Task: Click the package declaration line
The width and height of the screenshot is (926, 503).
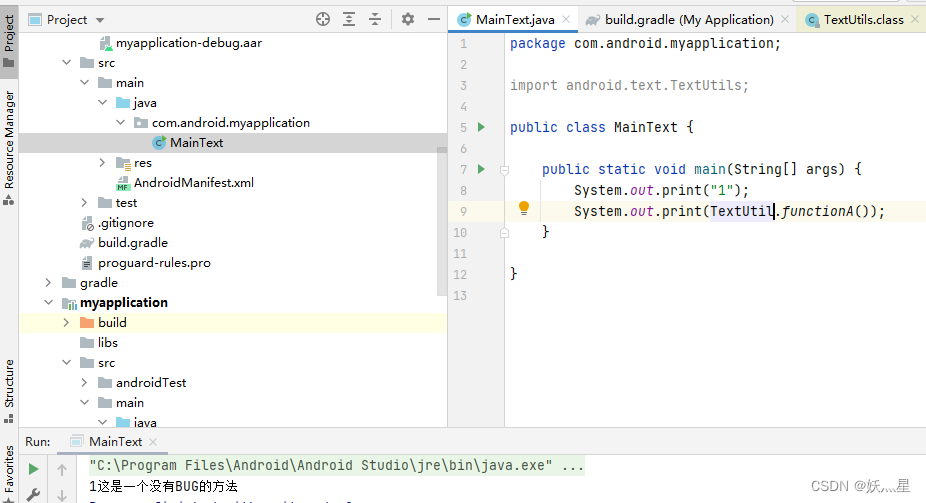Action: [x=645, y=44]
